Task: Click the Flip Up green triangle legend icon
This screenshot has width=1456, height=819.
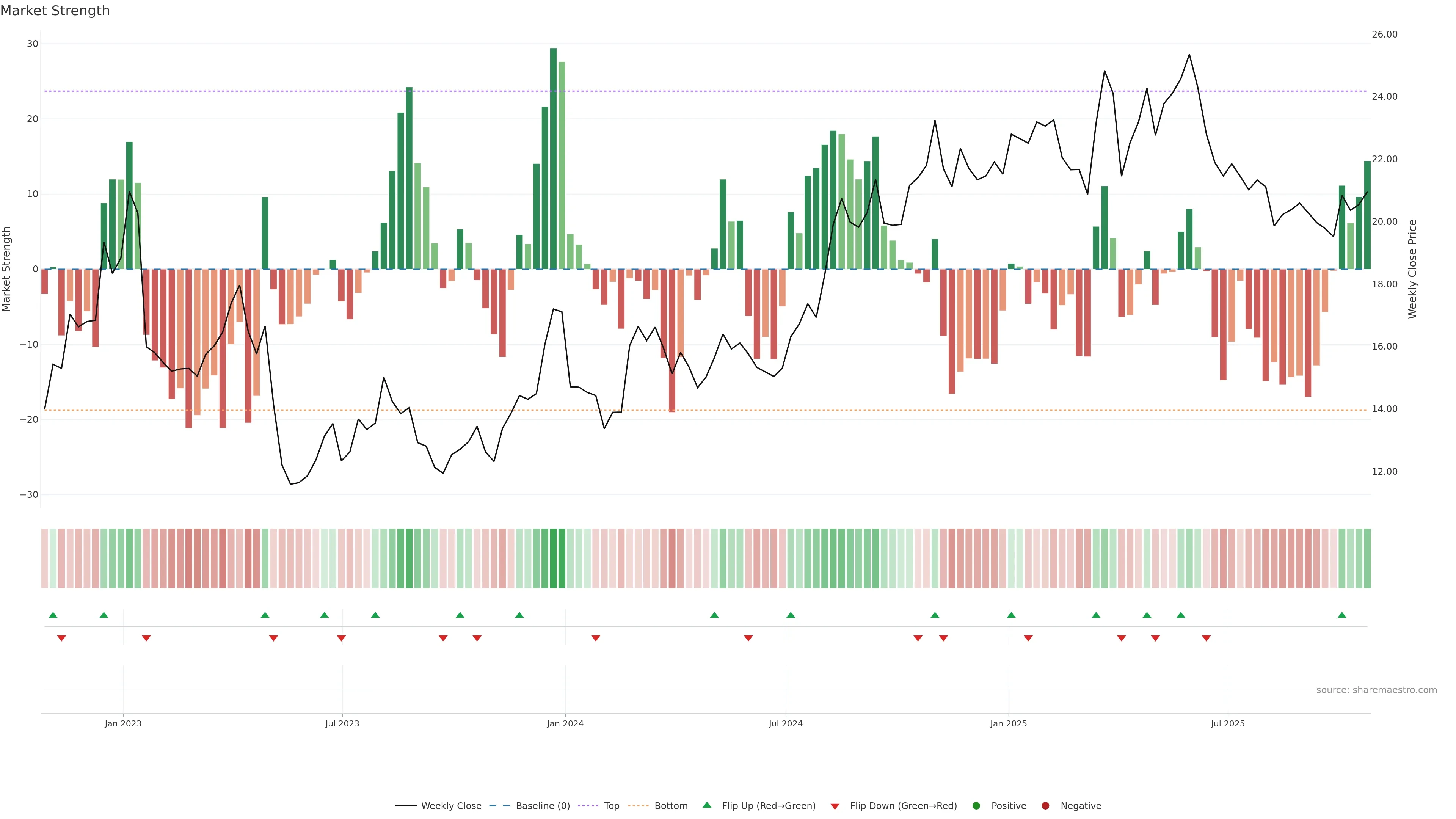Action: 706,805
